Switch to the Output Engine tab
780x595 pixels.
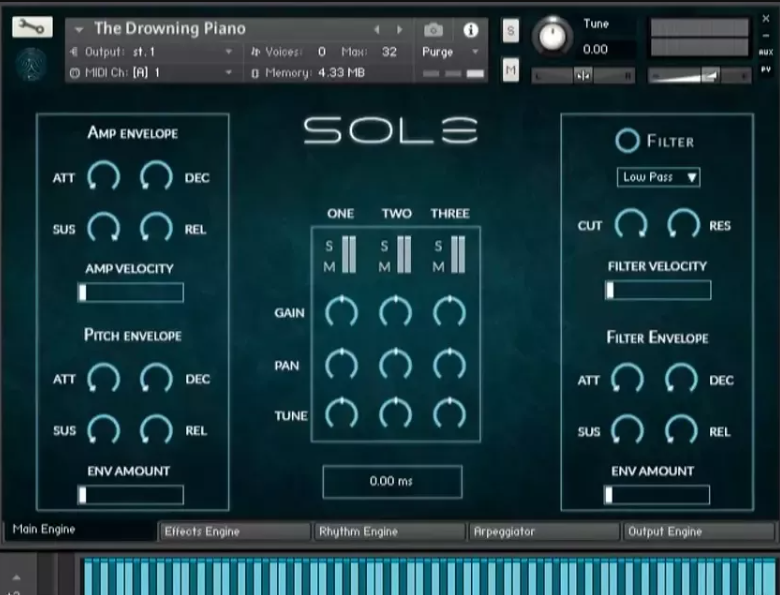(x=699, y=531)
